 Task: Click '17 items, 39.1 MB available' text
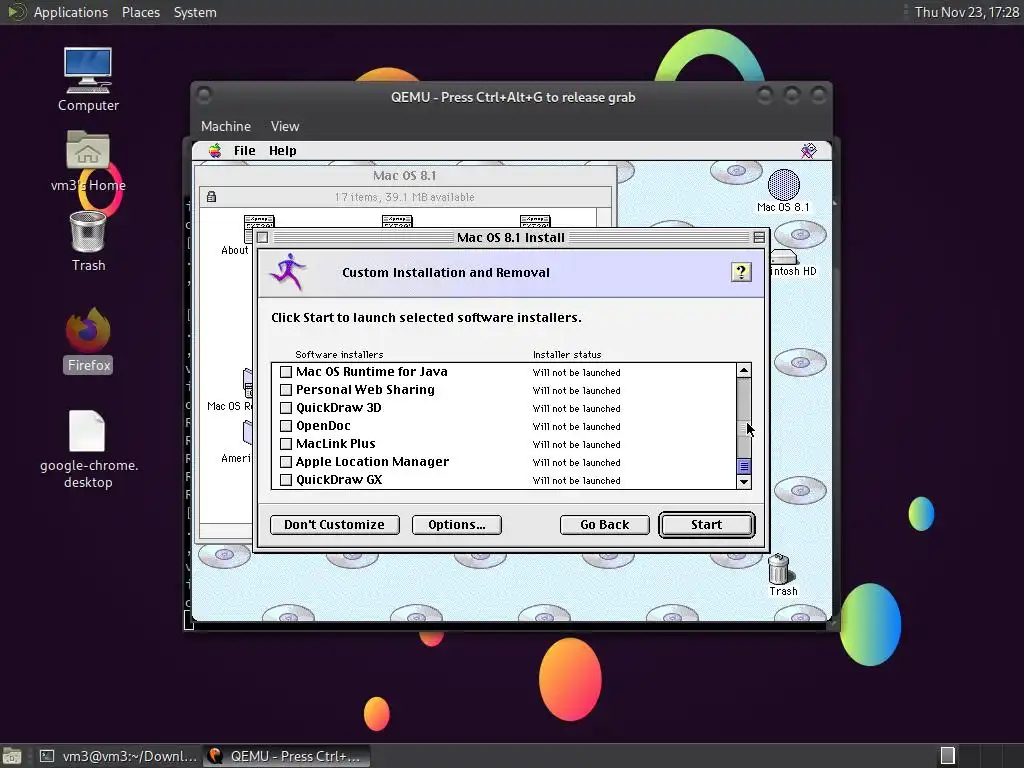[404, 197]
